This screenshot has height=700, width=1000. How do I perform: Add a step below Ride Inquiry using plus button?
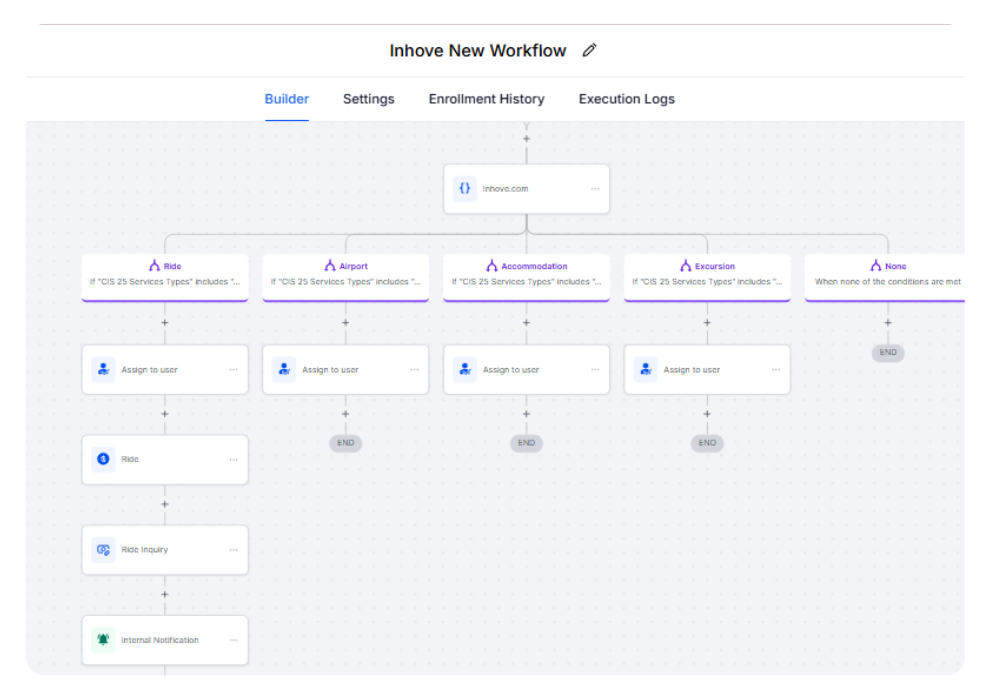coord(164,594)
